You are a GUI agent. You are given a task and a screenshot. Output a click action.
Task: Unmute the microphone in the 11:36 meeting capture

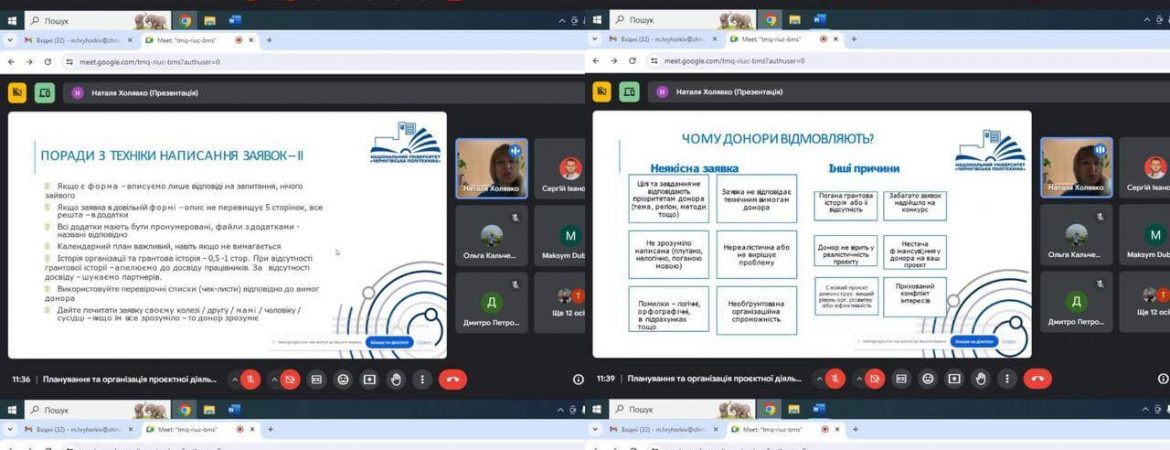[x=251, y=379]
